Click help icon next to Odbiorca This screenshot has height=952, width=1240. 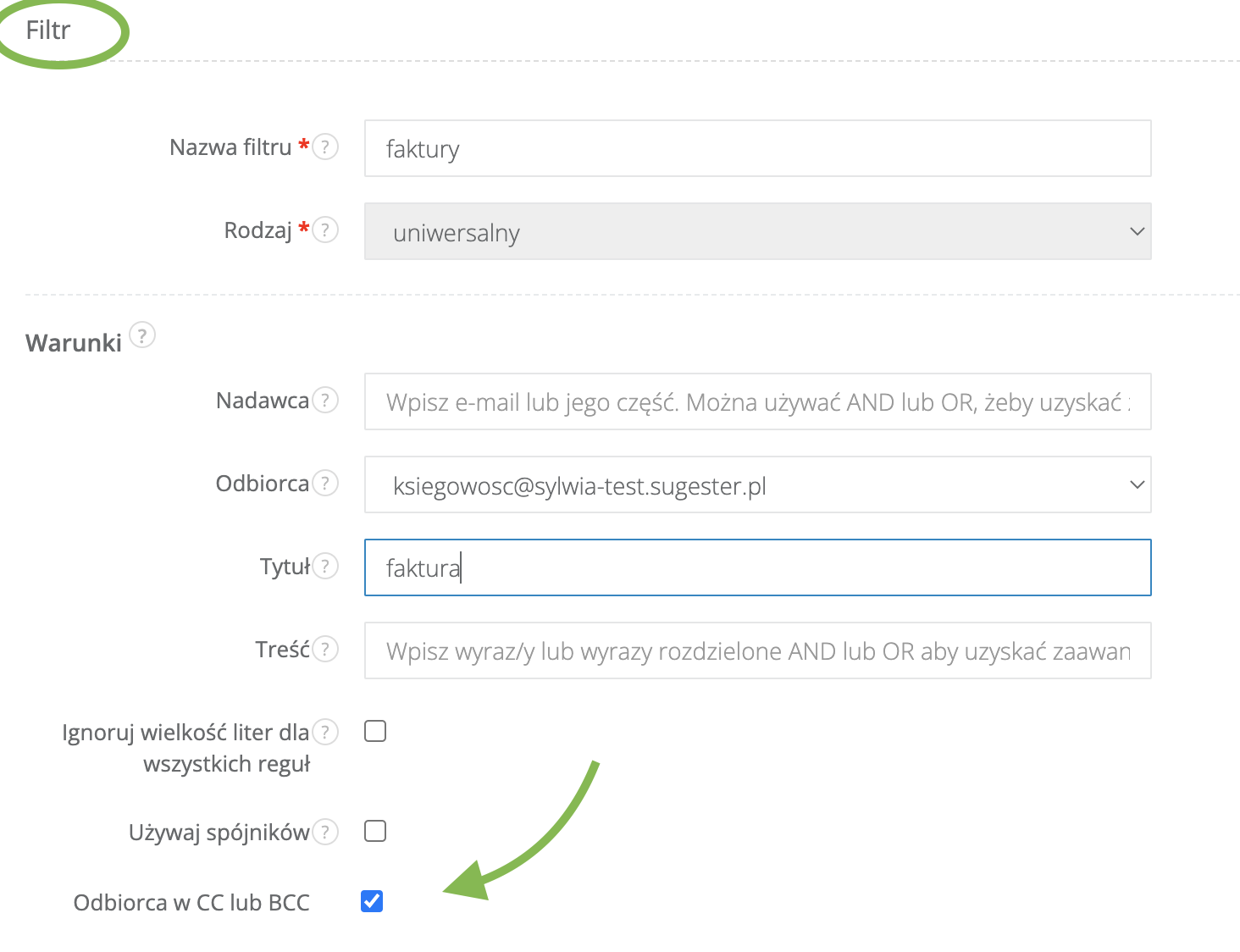tap(325, 483)
